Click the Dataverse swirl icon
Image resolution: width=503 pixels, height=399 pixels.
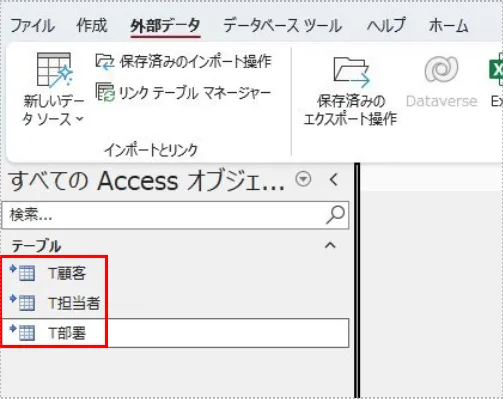[x=441, y=69]
